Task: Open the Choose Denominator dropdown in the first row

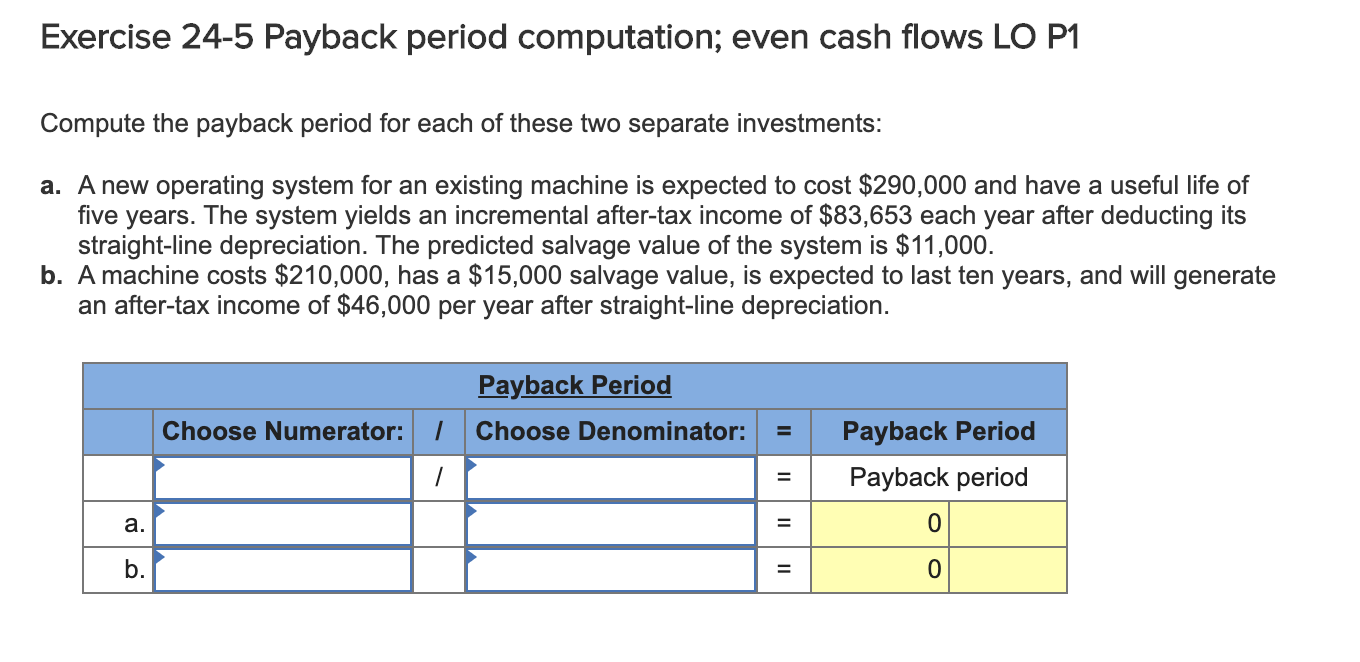Action: 610,478
